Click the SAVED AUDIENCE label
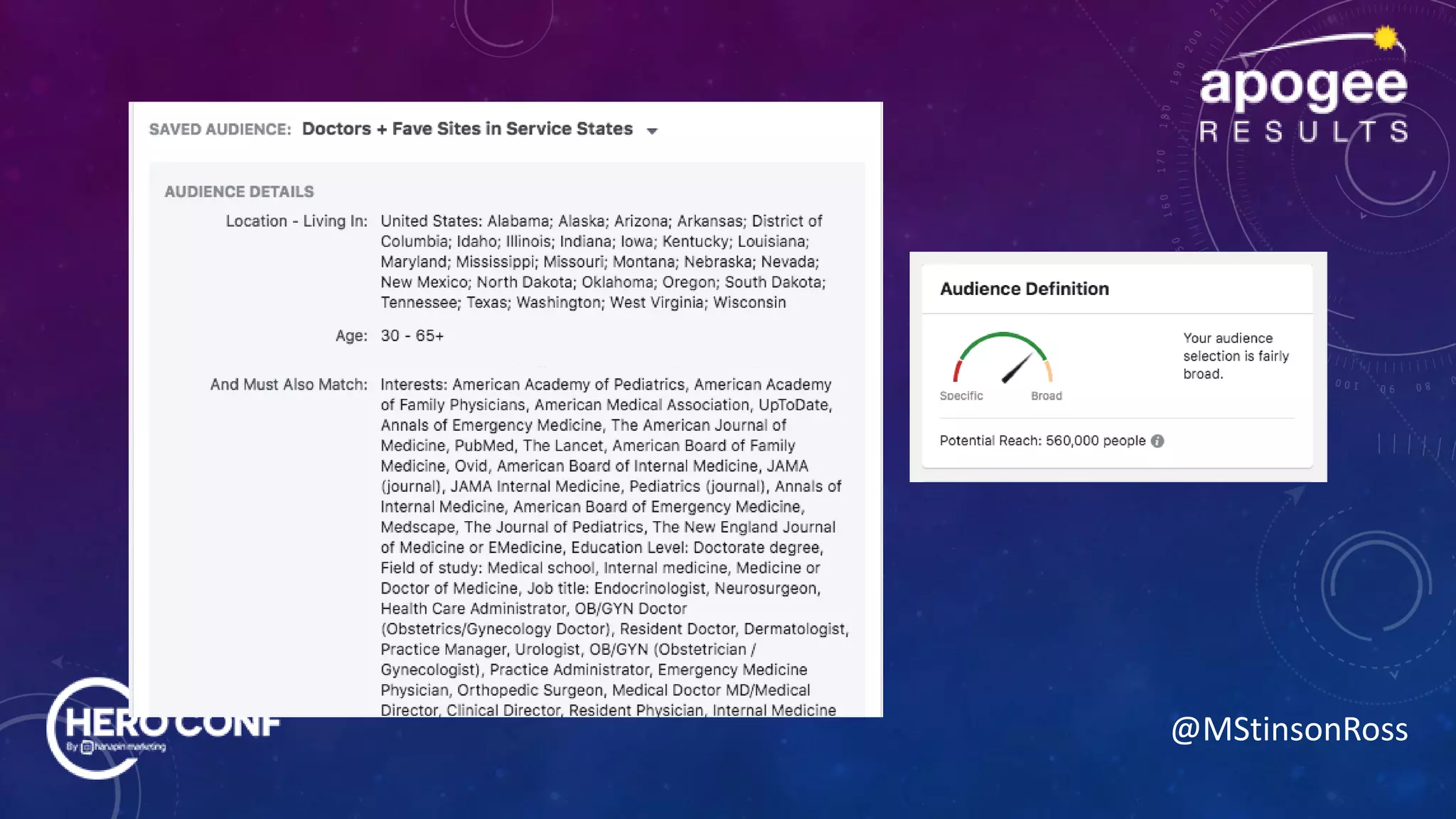1456x819 pixels. tap(220, 129)
